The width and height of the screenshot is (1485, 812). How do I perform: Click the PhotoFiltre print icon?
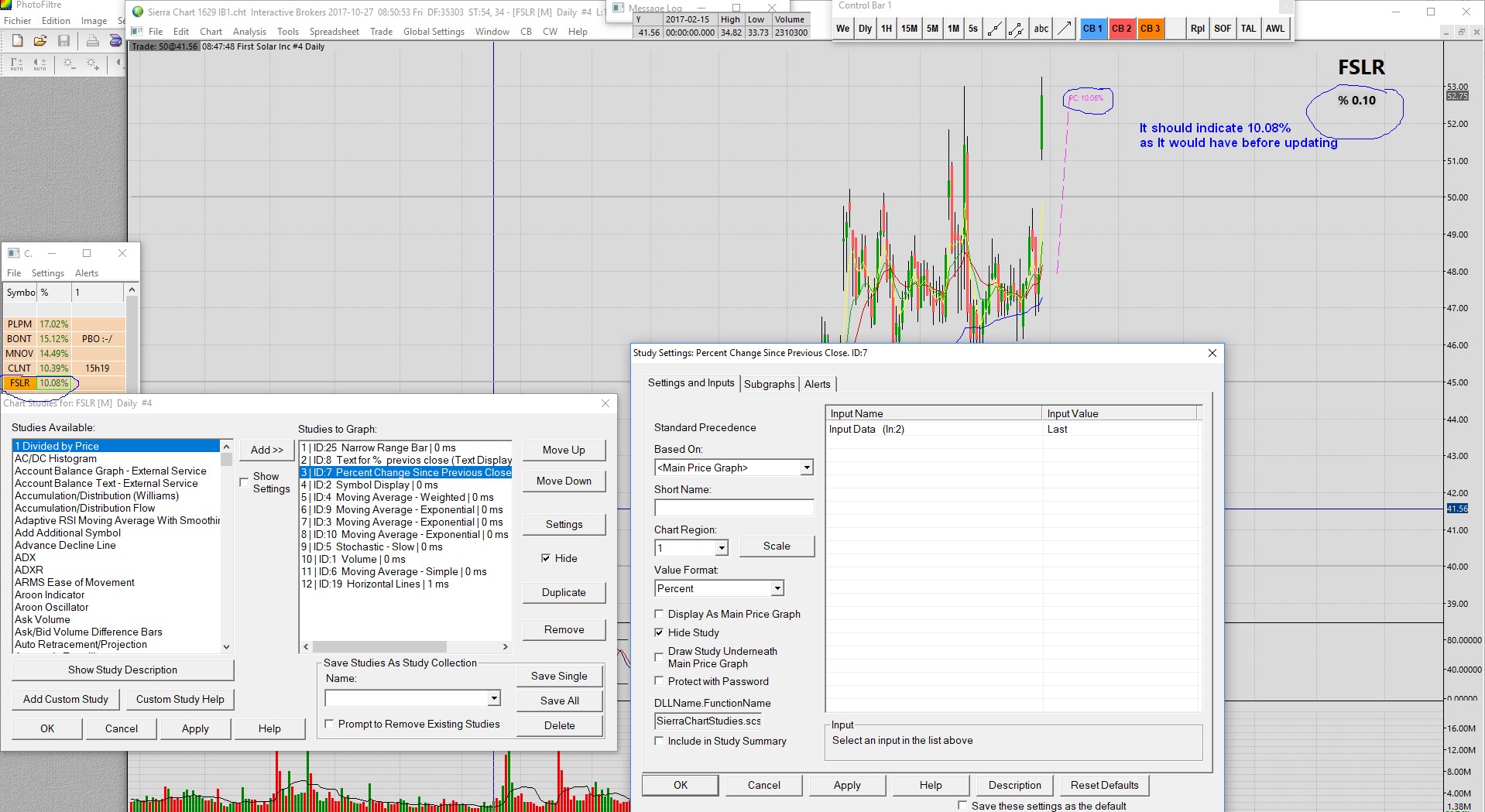pos(92,40)
